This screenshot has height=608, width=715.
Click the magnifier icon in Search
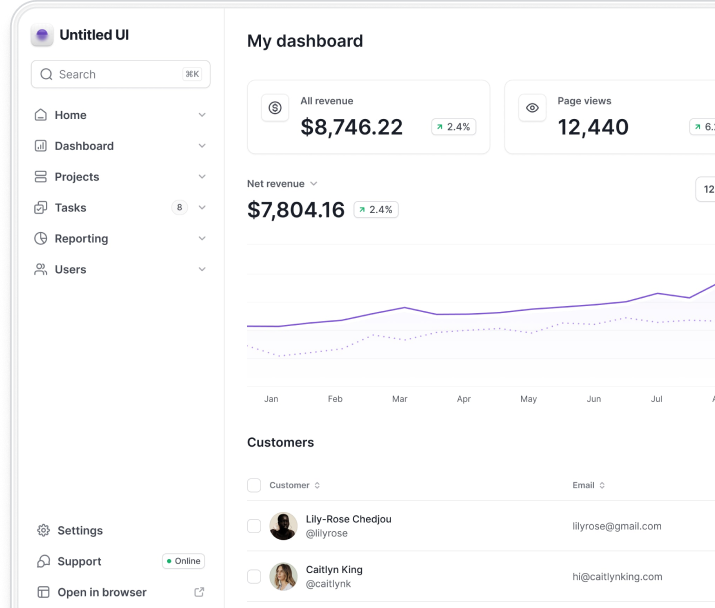click(46, 74)
